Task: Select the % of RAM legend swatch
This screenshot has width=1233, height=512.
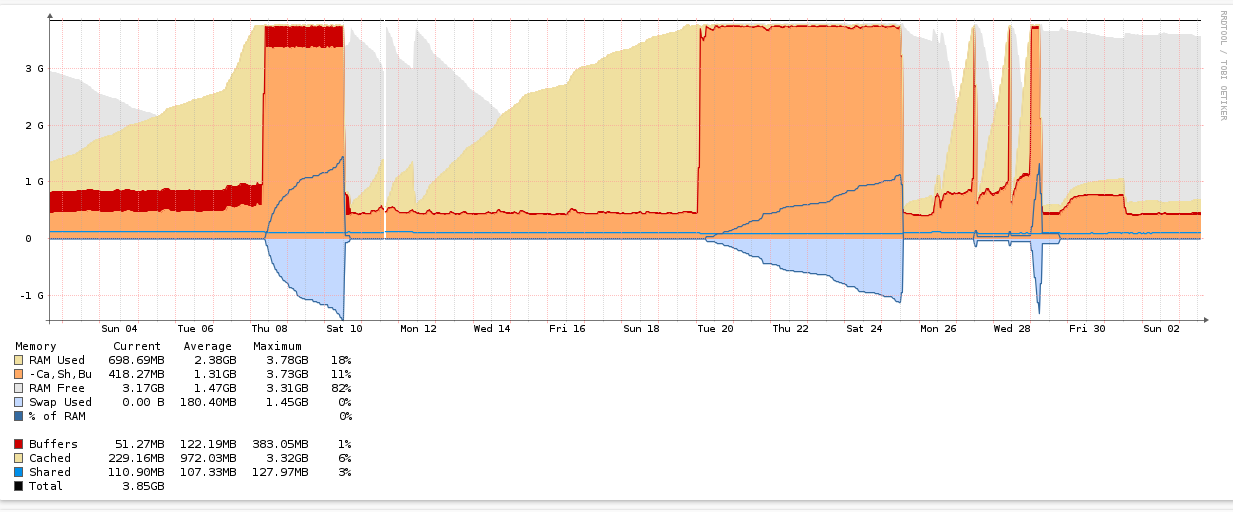Action: pyautogui.click(x=19, y=416)
